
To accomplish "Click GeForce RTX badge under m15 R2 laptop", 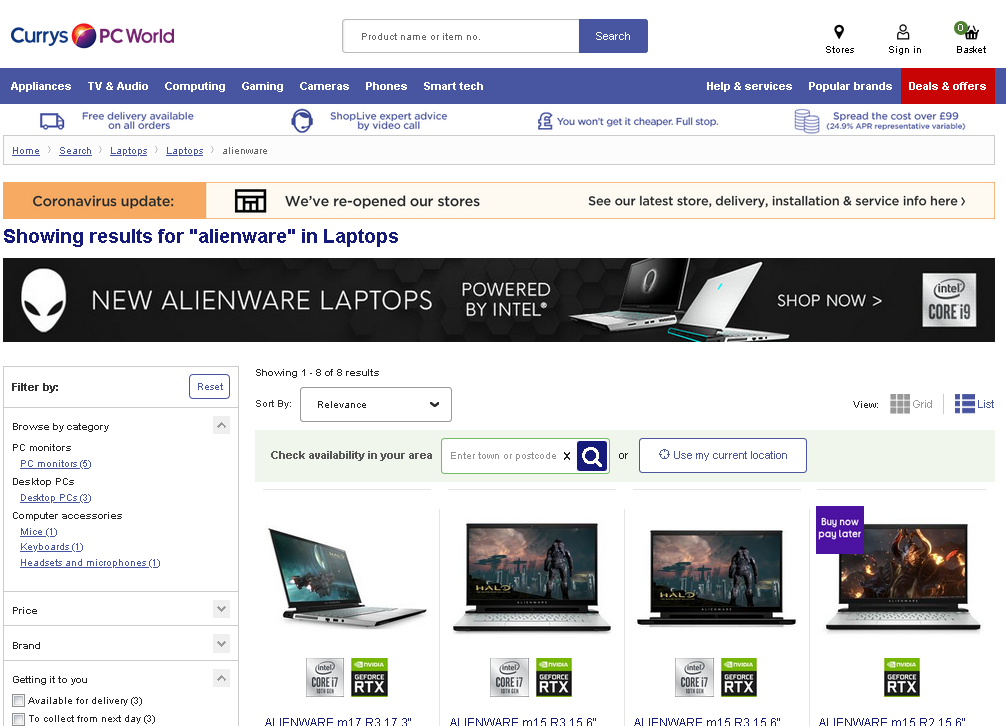I will 901,677.
